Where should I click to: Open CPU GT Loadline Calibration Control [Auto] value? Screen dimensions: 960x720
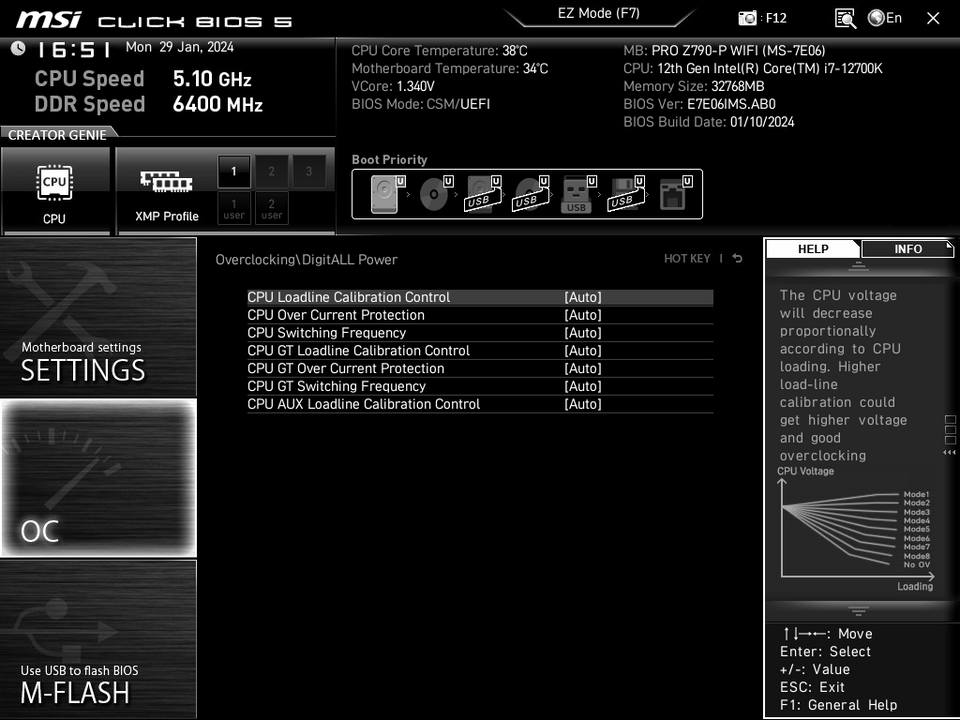pyautogui.click(x=583, y=350)
